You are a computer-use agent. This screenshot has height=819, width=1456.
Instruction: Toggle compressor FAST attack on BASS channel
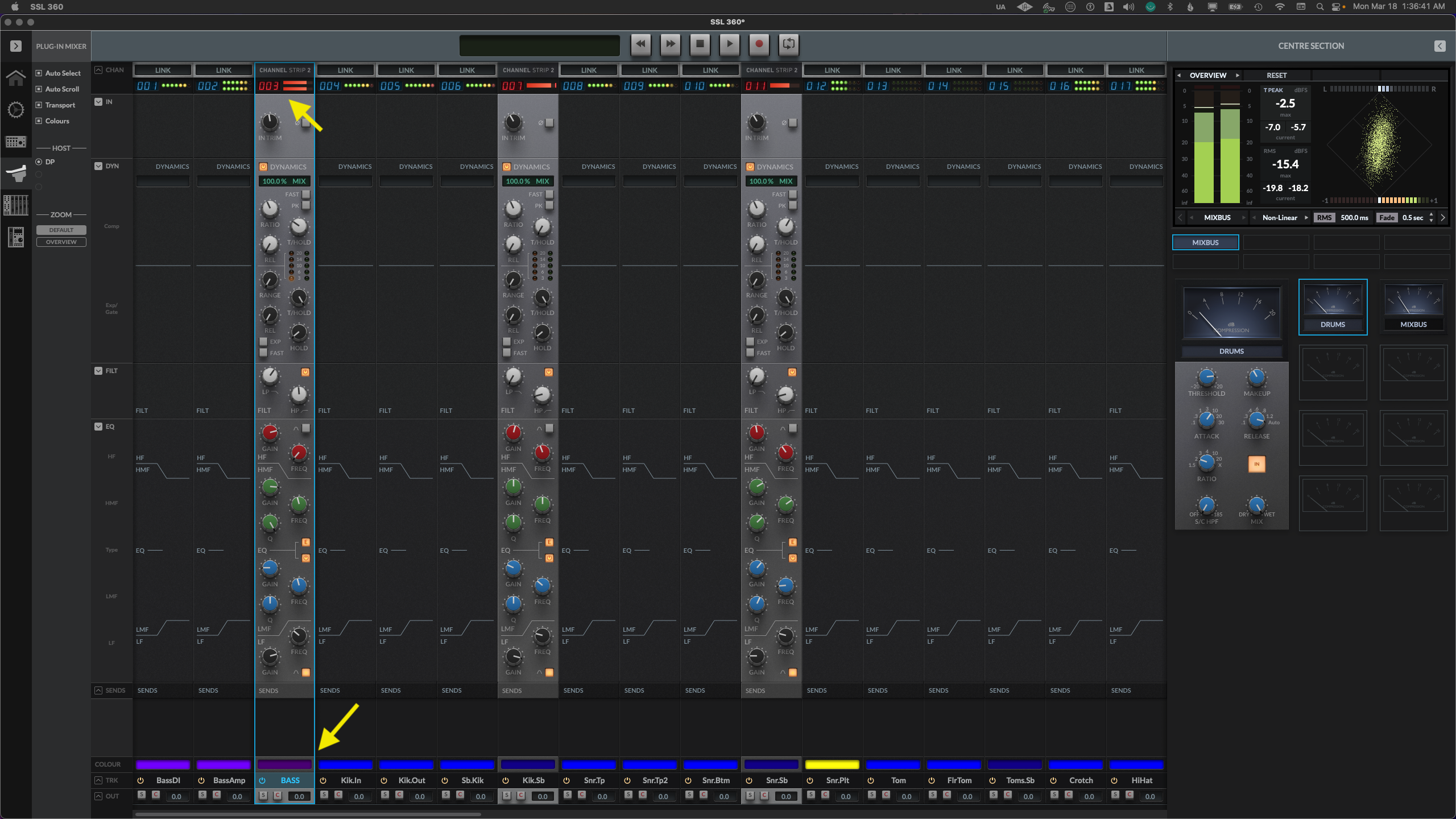(306, 194)
